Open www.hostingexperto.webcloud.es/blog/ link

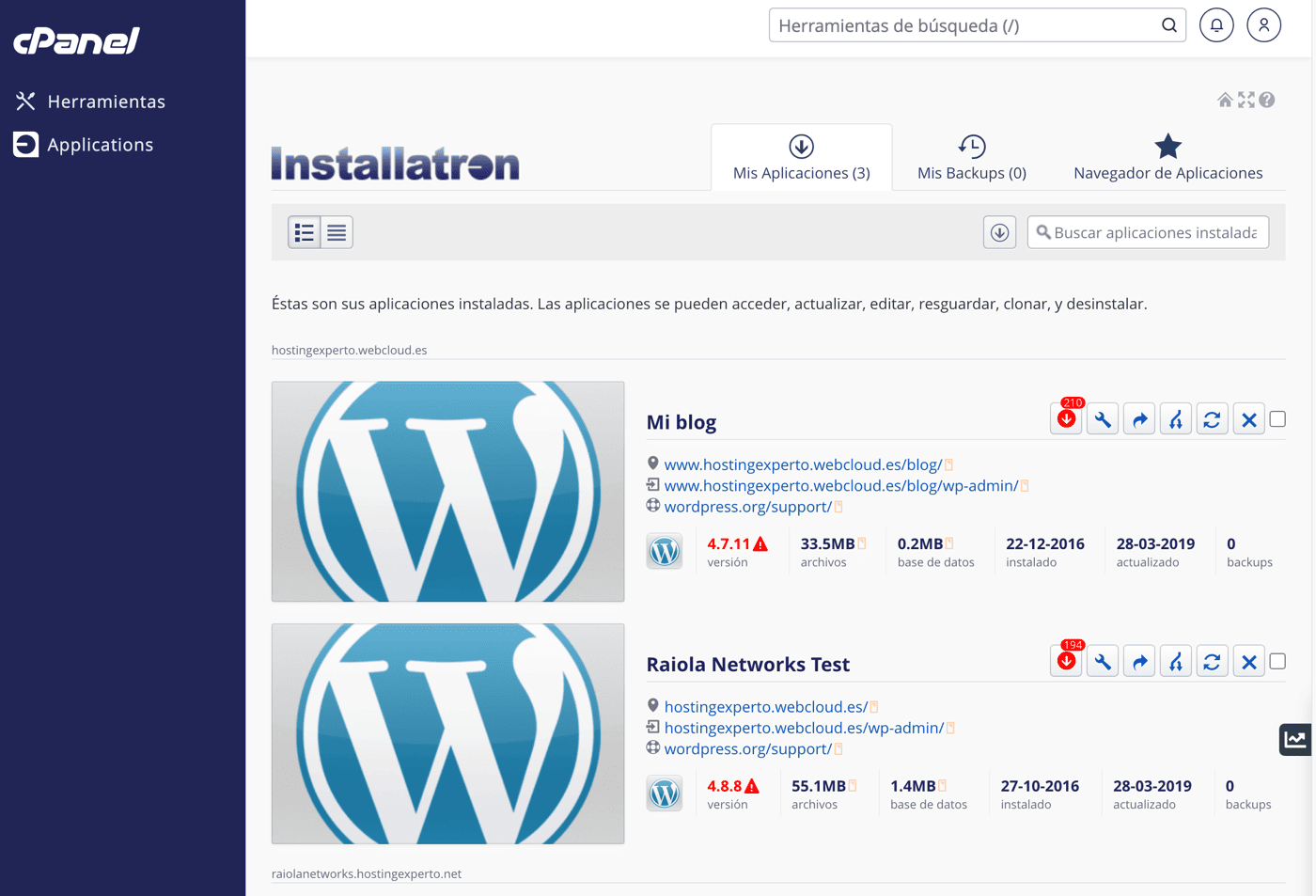(x=803, y=464)
